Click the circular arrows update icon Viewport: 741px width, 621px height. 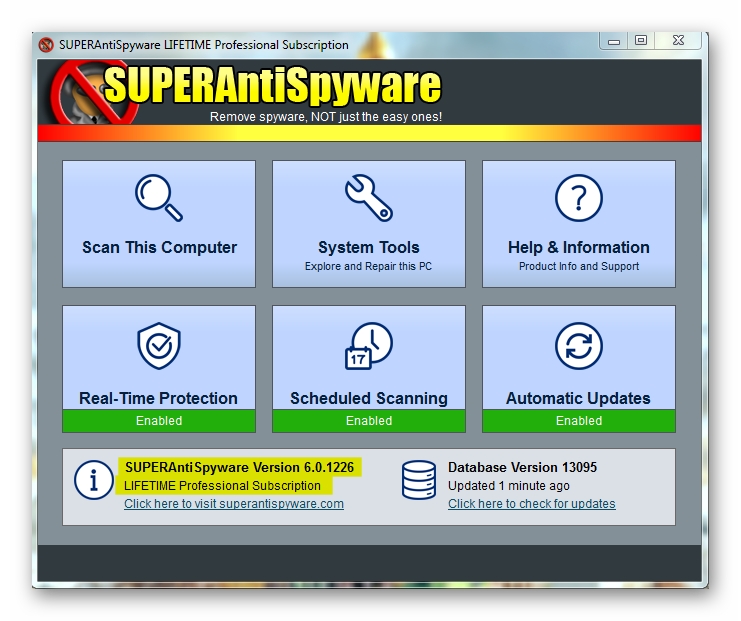pyautogui.click(x=578, y=346)
